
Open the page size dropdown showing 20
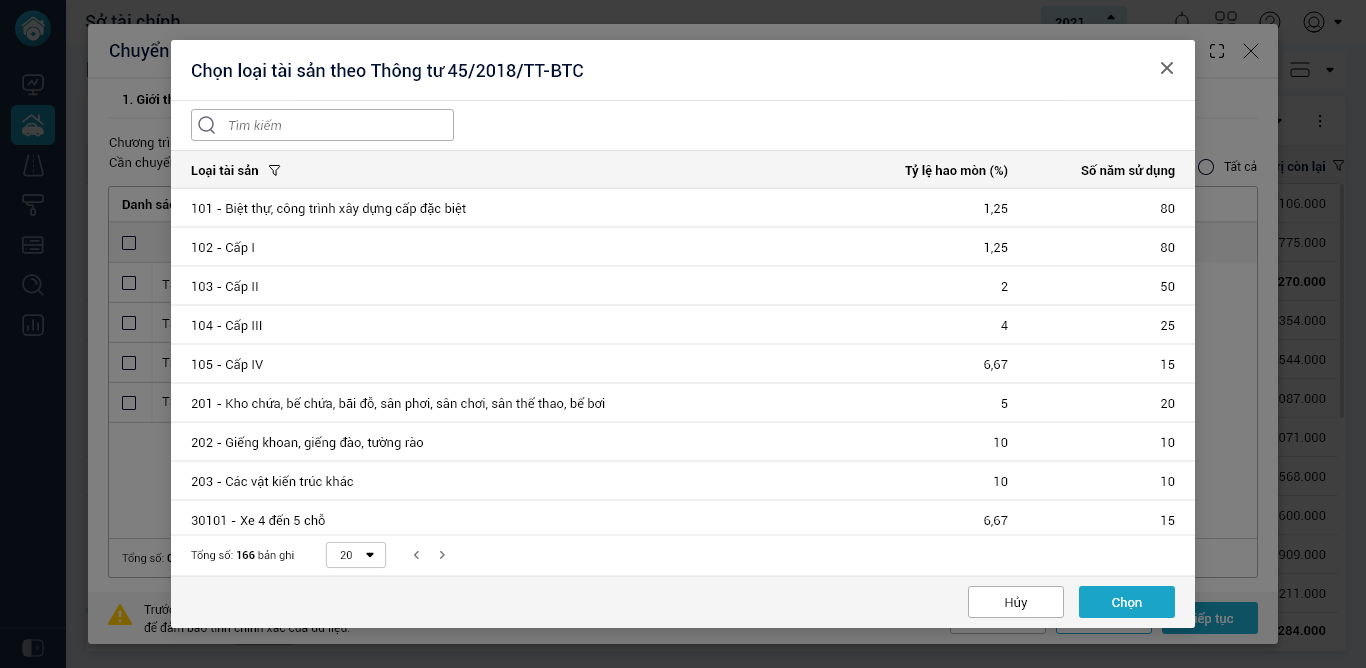click(x=356, y=555)
